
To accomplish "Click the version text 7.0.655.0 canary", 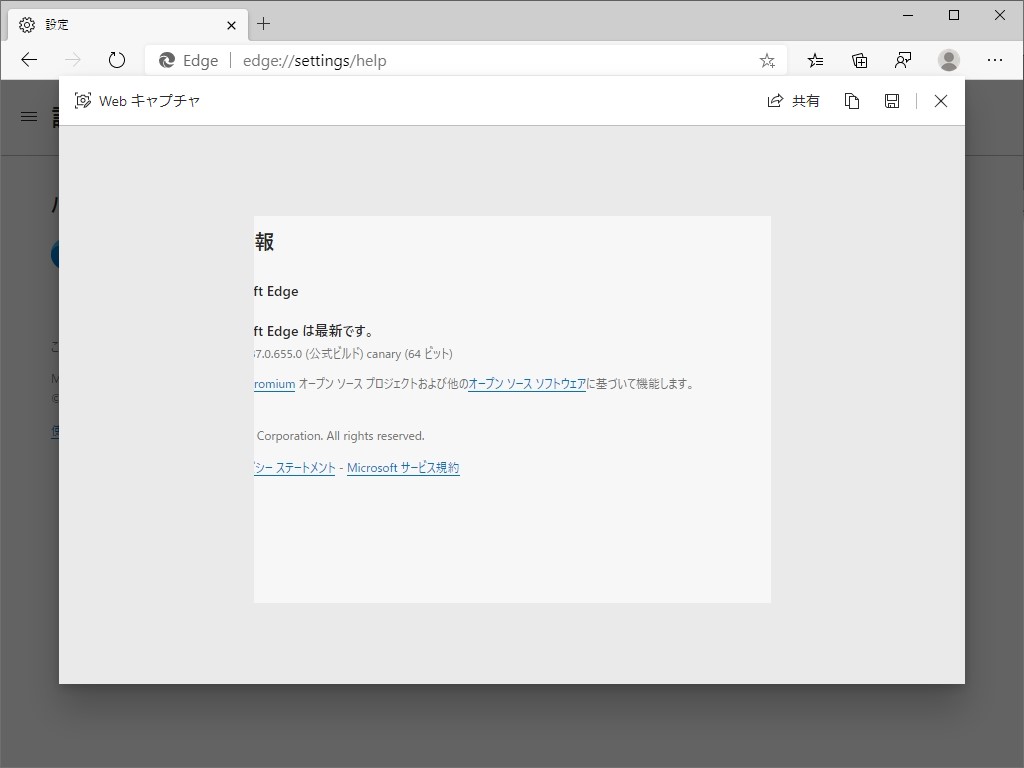I will click(x=353, y=354).
